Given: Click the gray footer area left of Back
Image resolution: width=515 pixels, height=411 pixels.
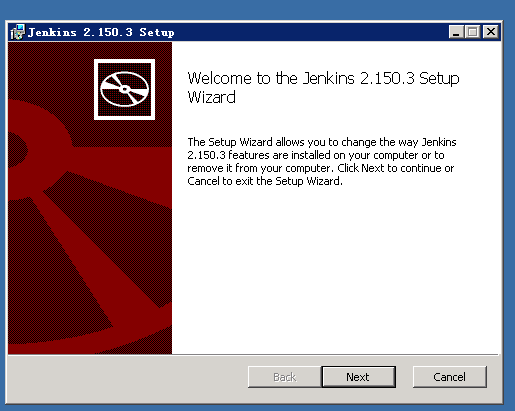Looking at the screenshot, I should 127,378.
